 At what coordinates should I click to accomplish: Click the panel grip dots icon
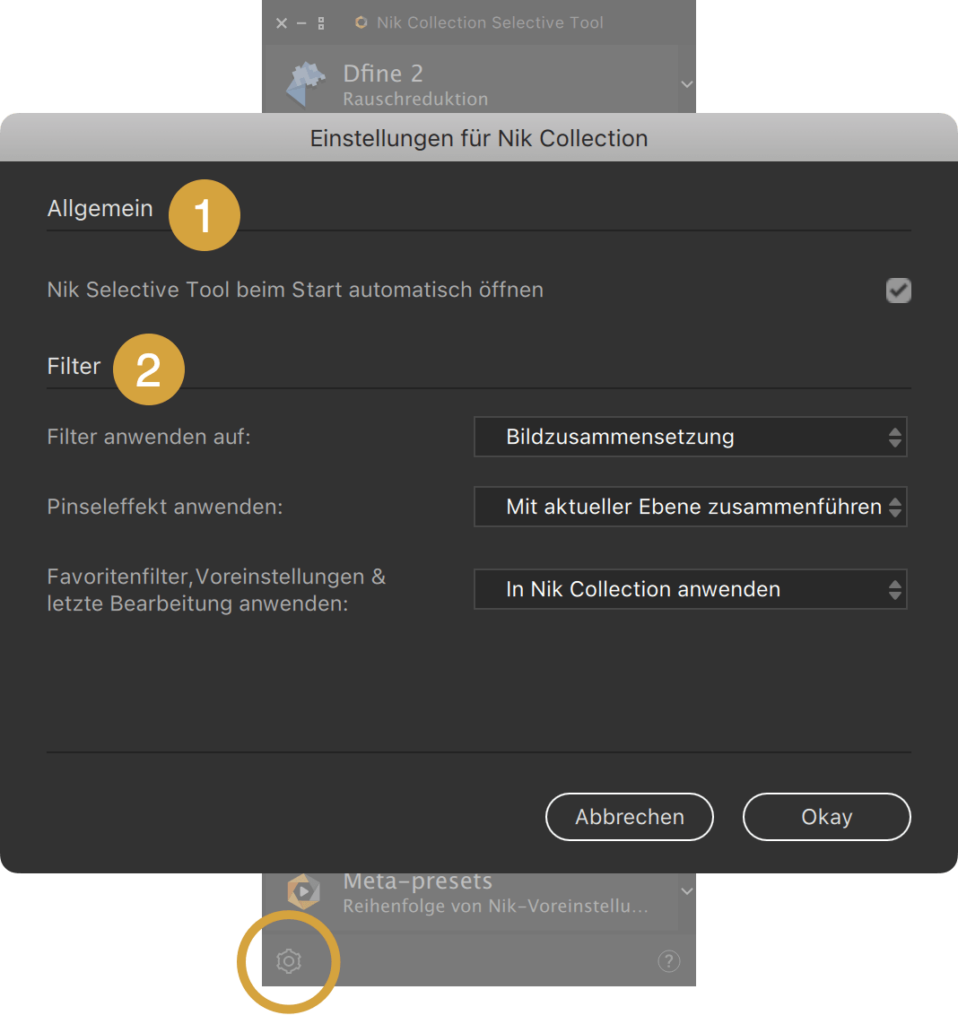point(321,24)
